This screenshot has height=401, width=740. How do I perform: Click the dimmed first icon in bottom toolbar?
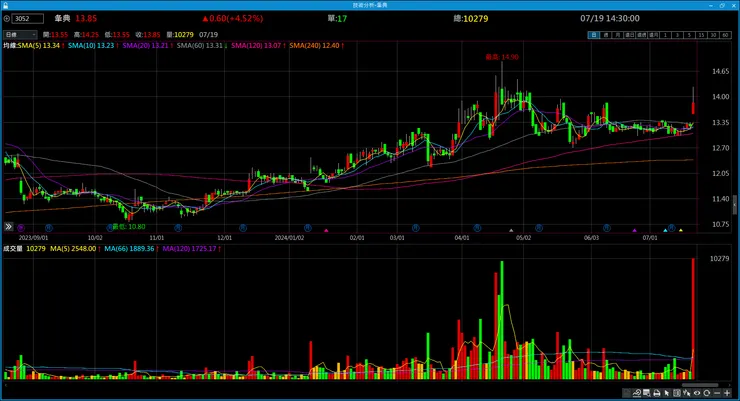click(x=626, y=393)
